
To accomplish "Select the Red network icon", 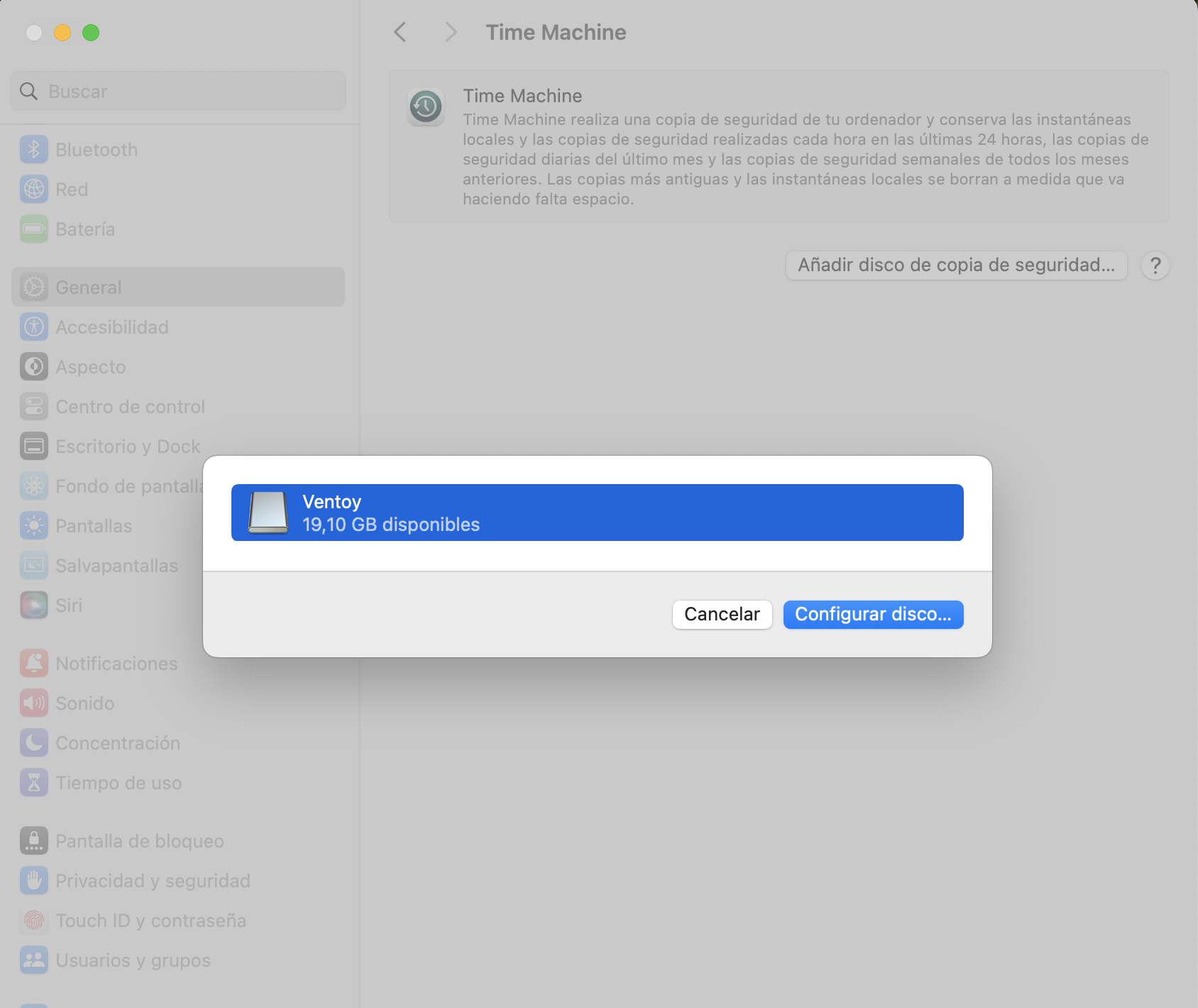I will tap(34, 190).
